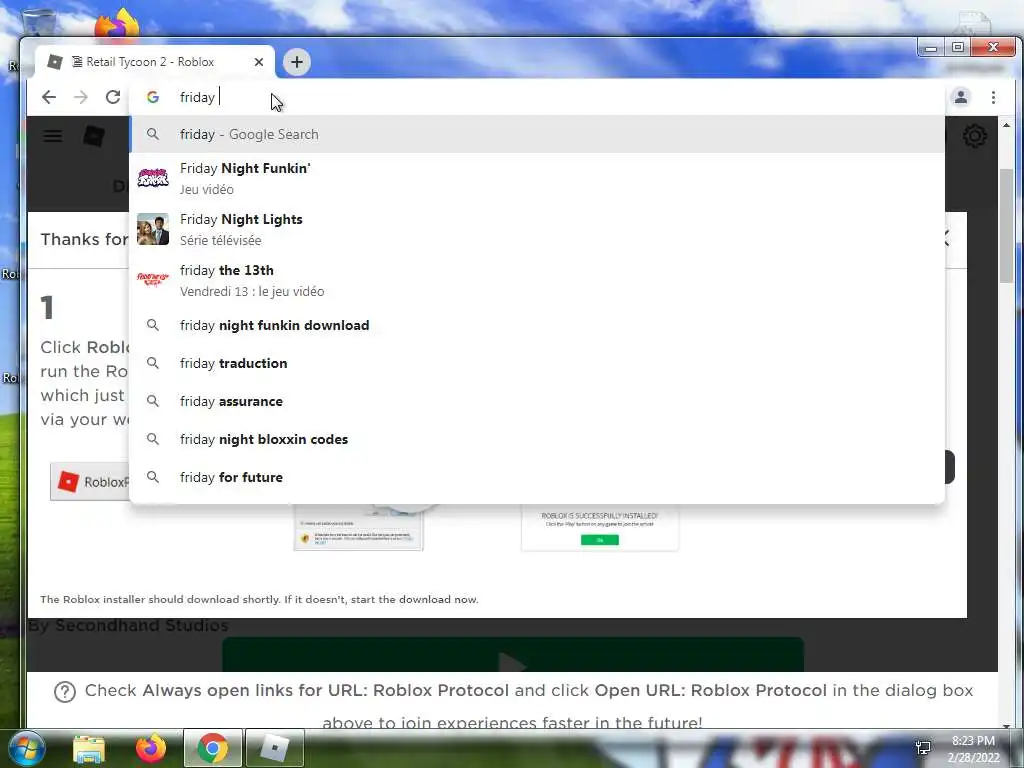1024x768 pixels.
Task: Click the page scrollbar thumb
Action: pyautogui.click(x=1006, y=225)
